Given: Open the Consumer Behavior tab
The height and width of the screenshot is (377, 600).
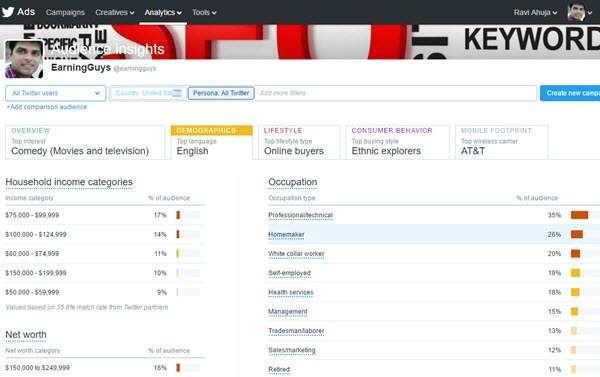Looking at the screenshot, I should pos(397,142).
